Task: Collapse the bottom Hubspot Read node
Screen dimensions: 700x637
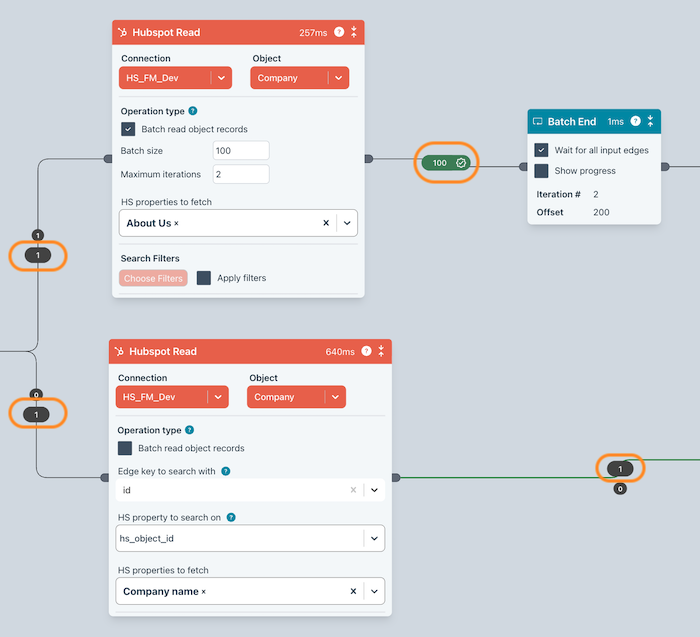Action: click(x=381, y=352)
